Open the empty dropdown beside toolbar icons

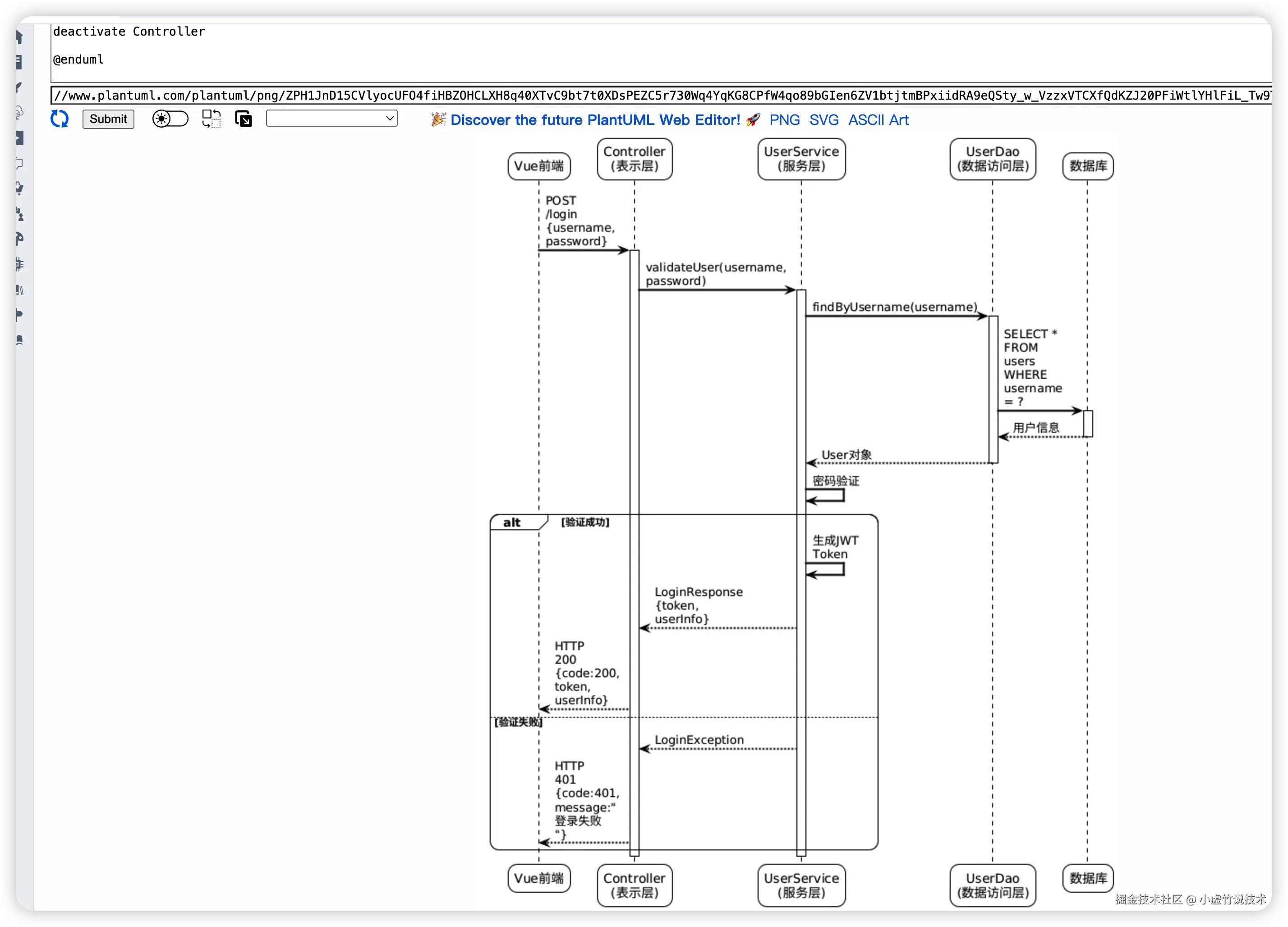pos(331,119)
